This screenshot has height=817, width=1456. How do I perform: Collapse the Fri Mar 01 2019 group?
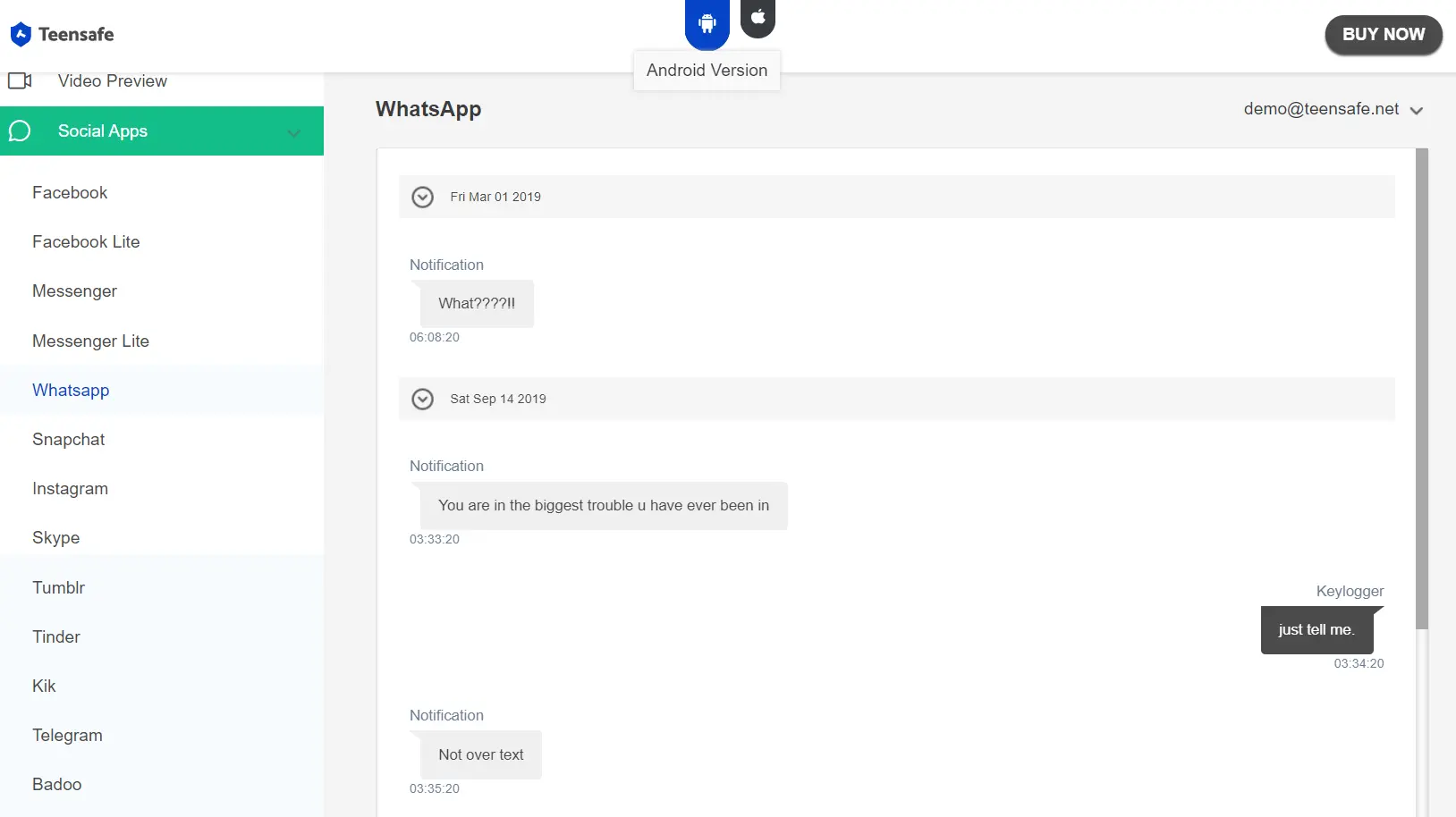[x=422, y=197]
